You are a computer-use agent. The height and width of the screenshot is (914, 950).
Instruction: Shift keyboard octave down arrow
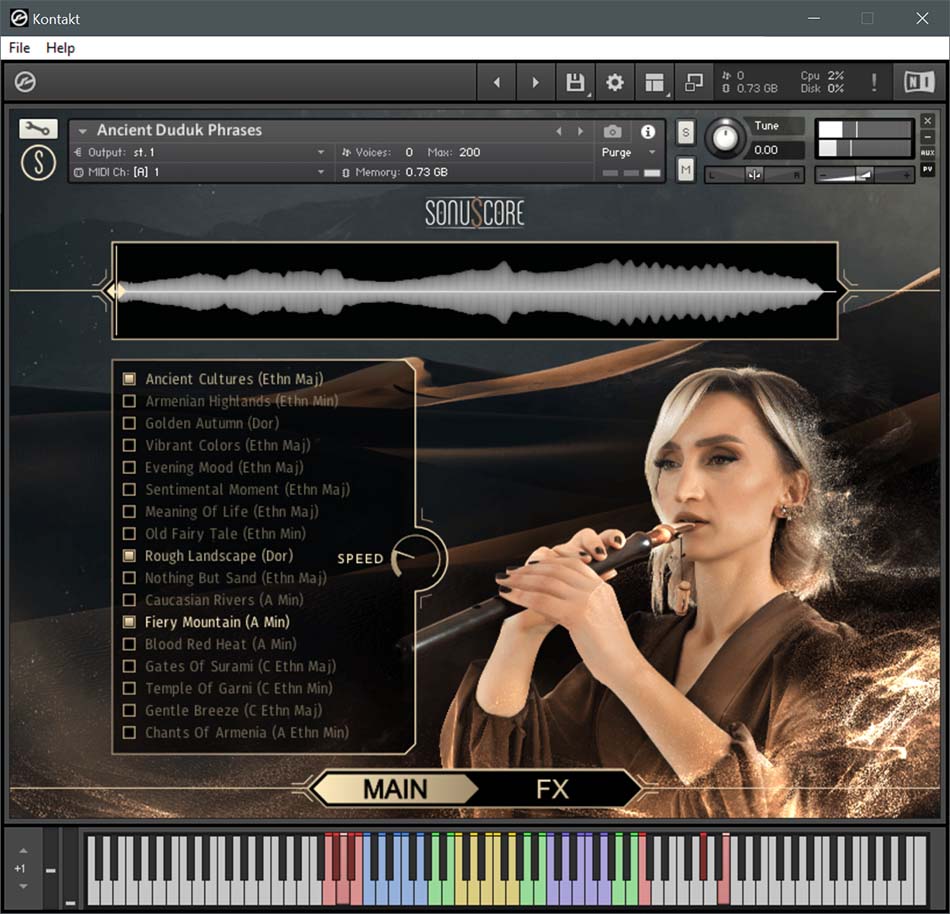tap(23, 886)
